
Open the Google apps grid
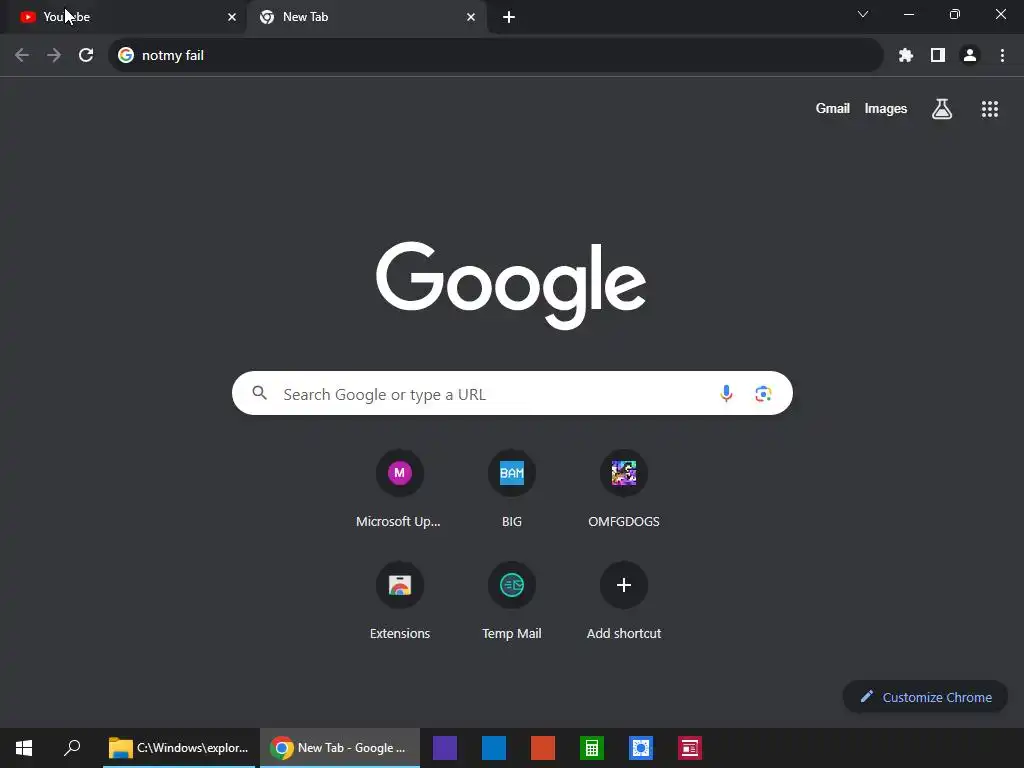click(x=990, y=108)
